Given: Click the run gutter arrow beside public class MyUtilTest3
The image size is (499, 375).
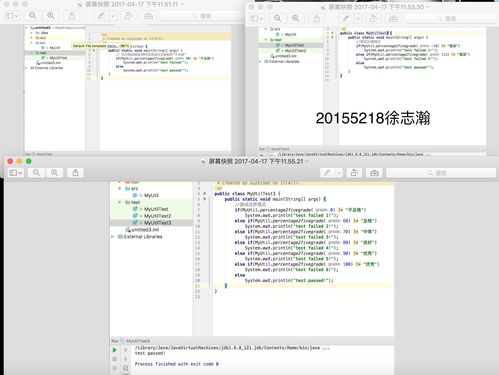Looking at the screenshot, I should point(205,193).
